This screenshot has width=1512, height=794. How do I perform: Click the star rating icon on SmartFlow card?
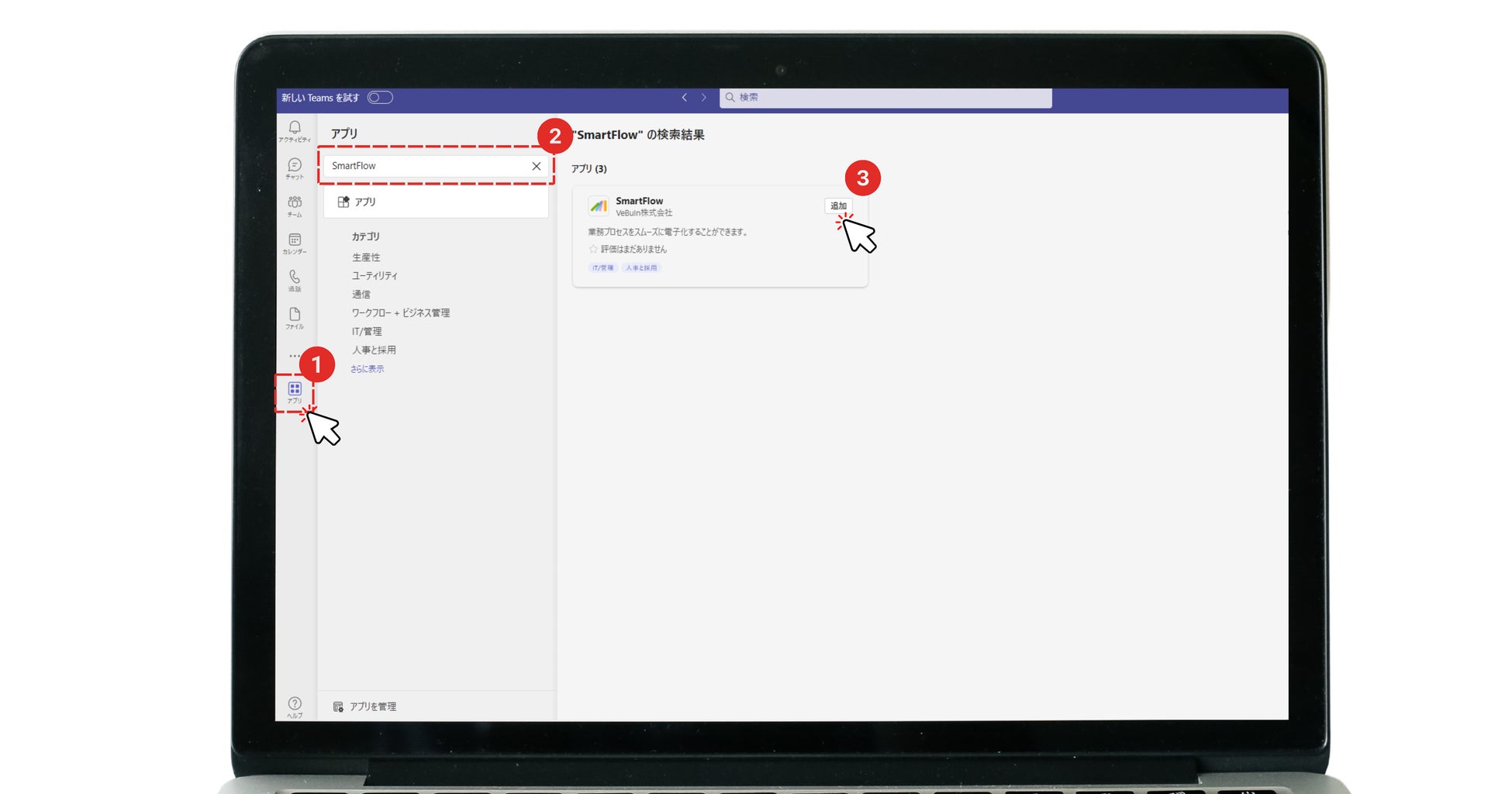pos(593,249)
